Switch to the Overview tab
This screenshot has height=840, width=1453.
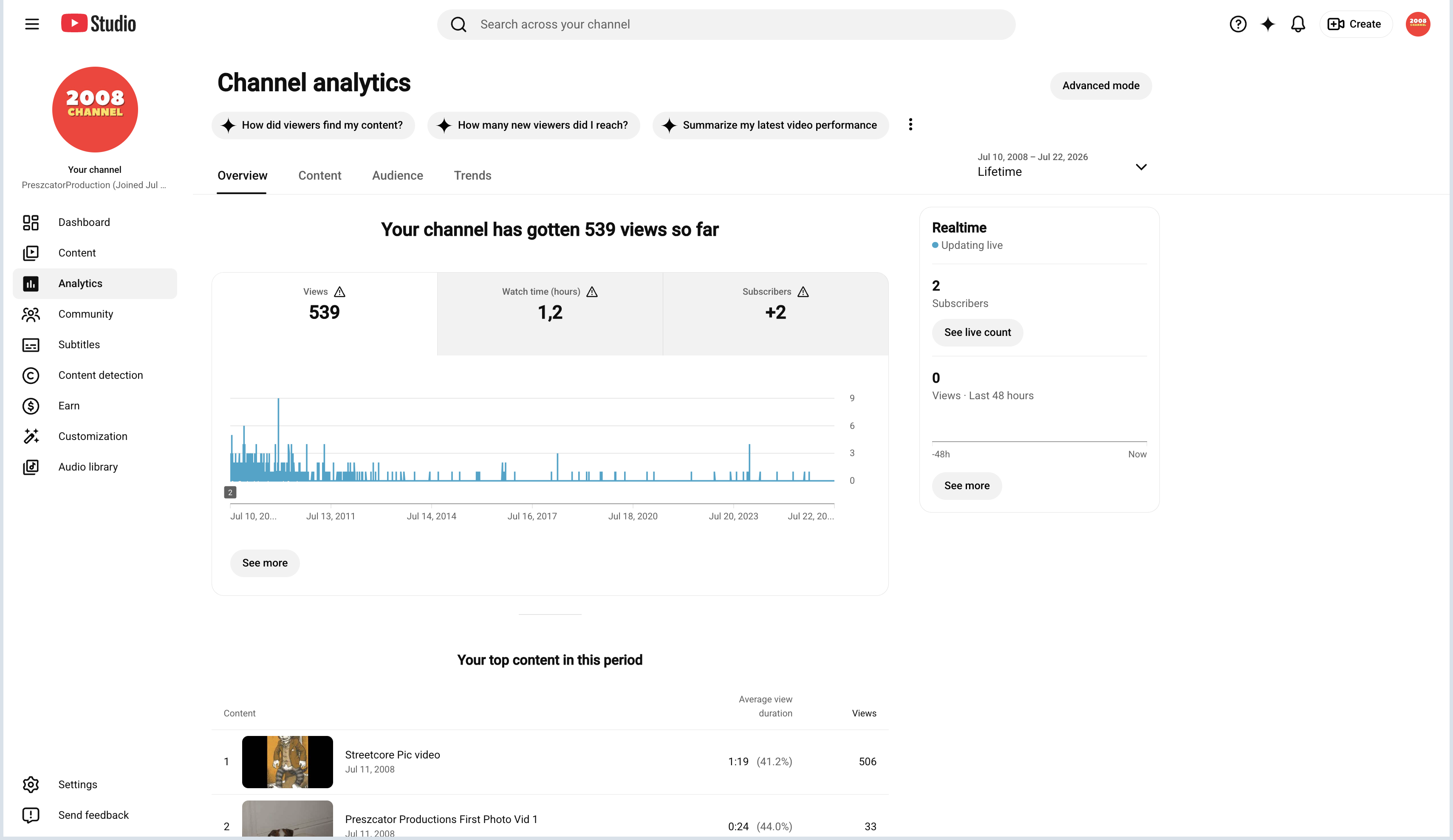point(242,175)
